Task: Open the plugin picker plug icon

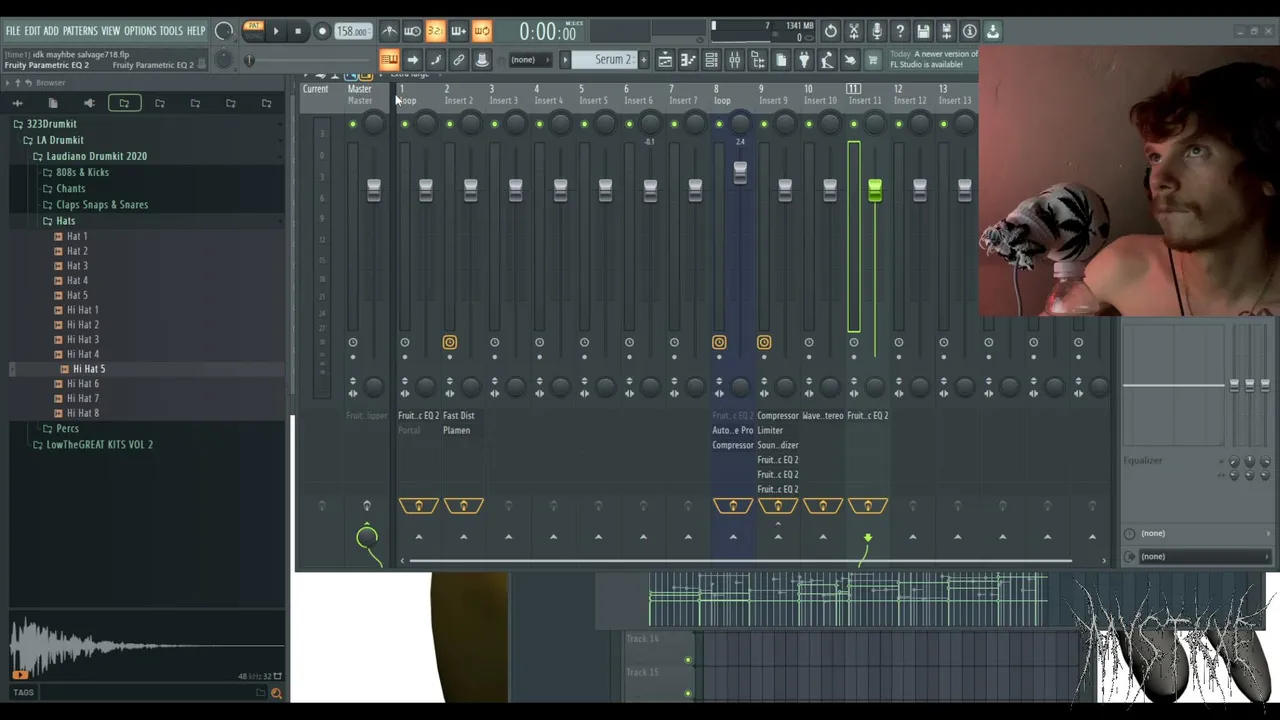Action: (804, 60)
